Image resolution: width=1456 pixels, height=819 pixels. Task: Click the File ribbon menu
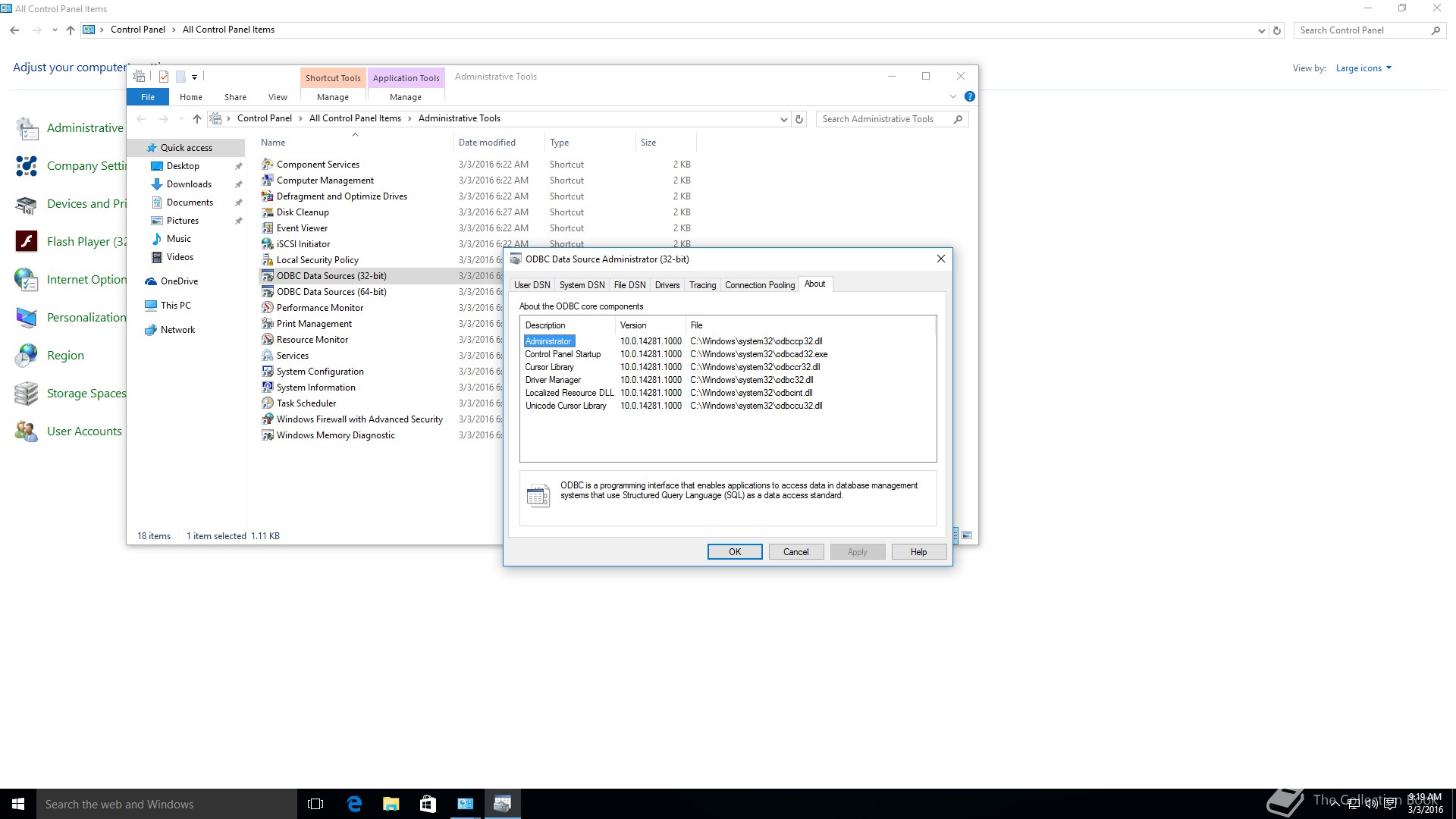[x=148, y=97]
